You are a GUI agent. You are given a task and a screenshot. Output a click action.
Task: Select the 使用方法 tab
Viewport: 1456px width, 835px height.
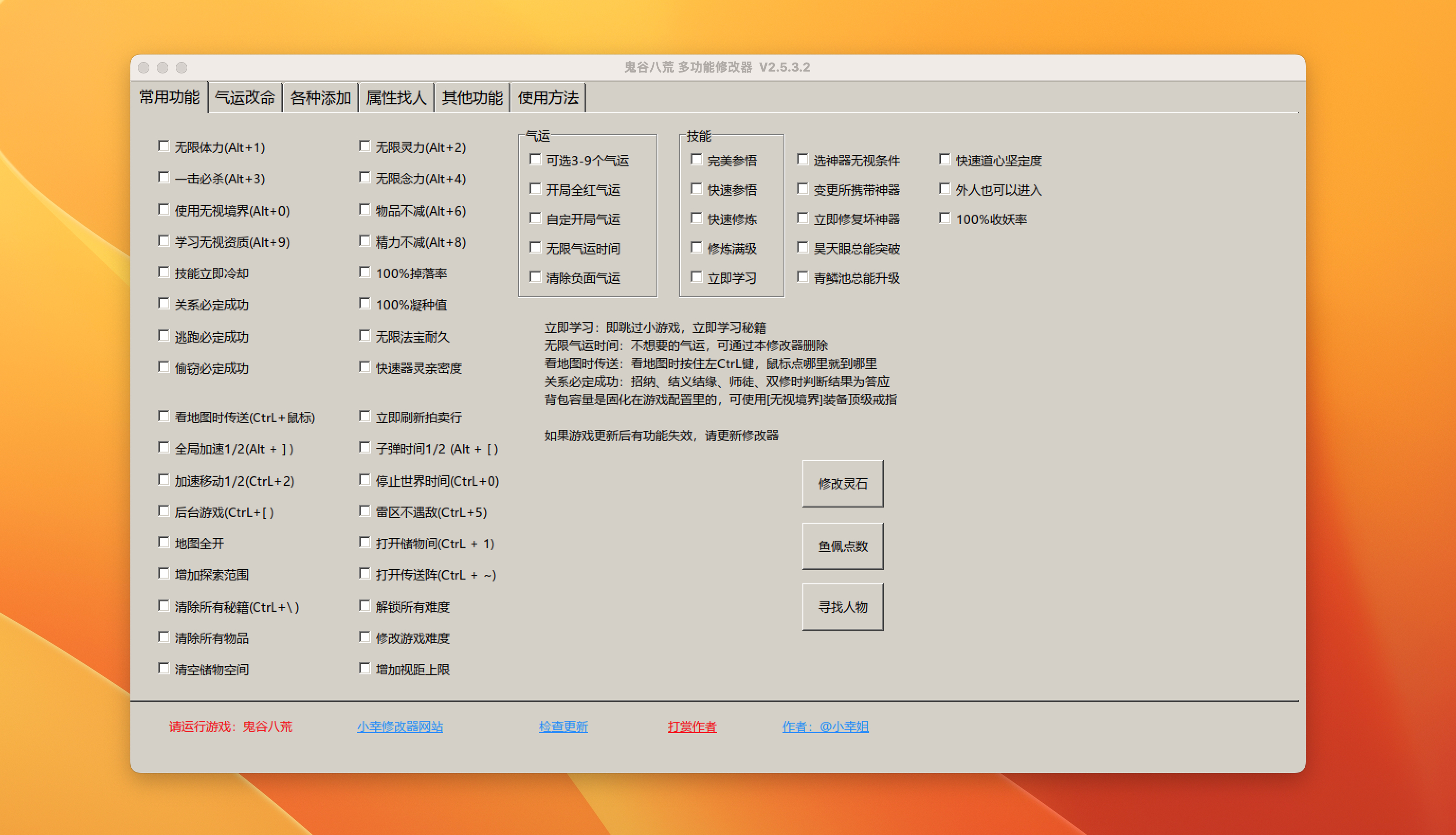point(547,98)
